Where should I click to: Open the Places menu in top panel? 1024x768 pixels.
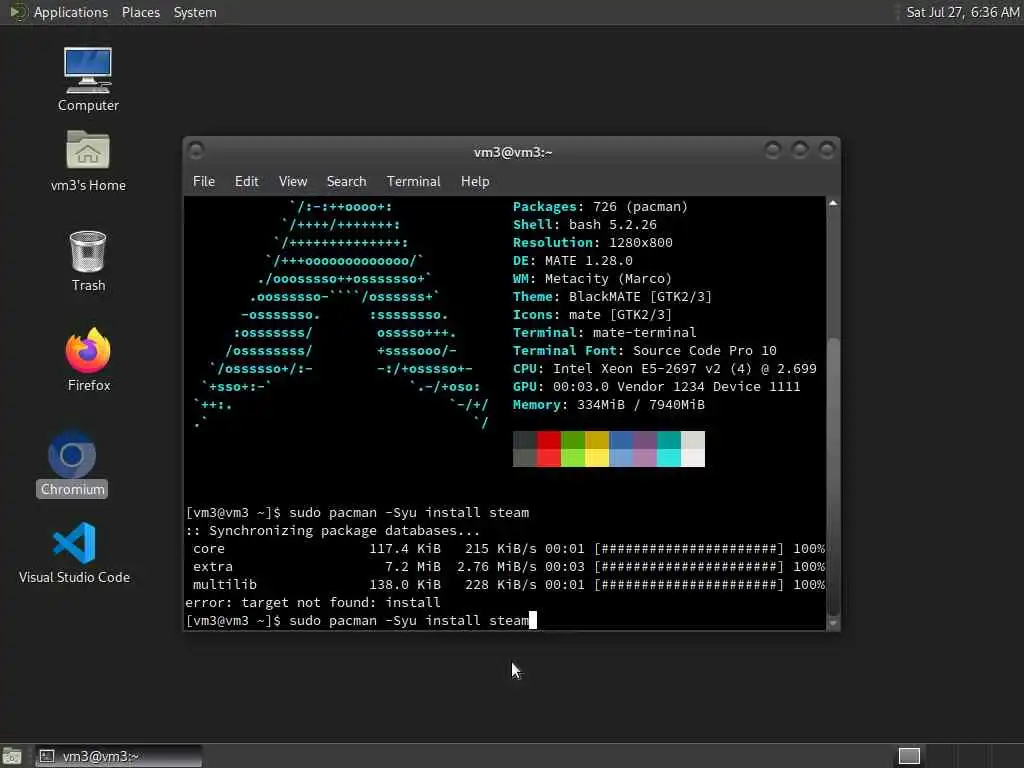140,12
